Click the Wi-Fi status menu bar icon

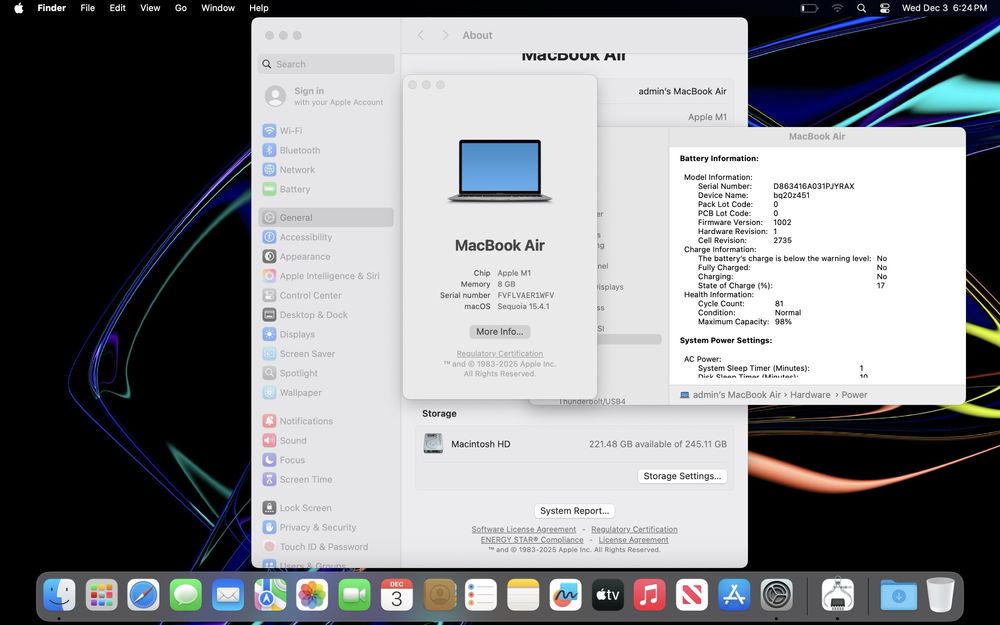click(837, 8)
